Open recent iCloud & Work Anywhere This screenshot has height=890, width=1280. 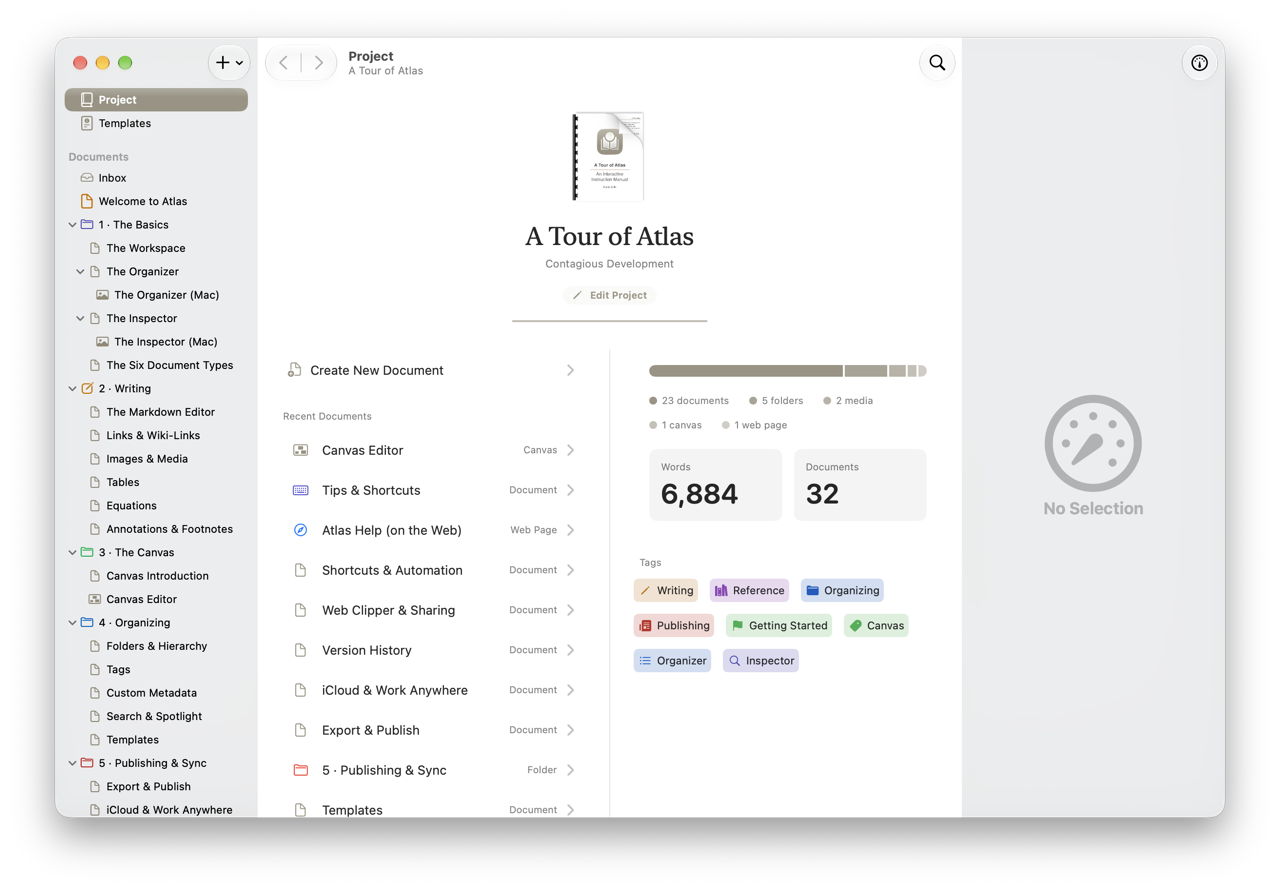[x=432, y=690]
